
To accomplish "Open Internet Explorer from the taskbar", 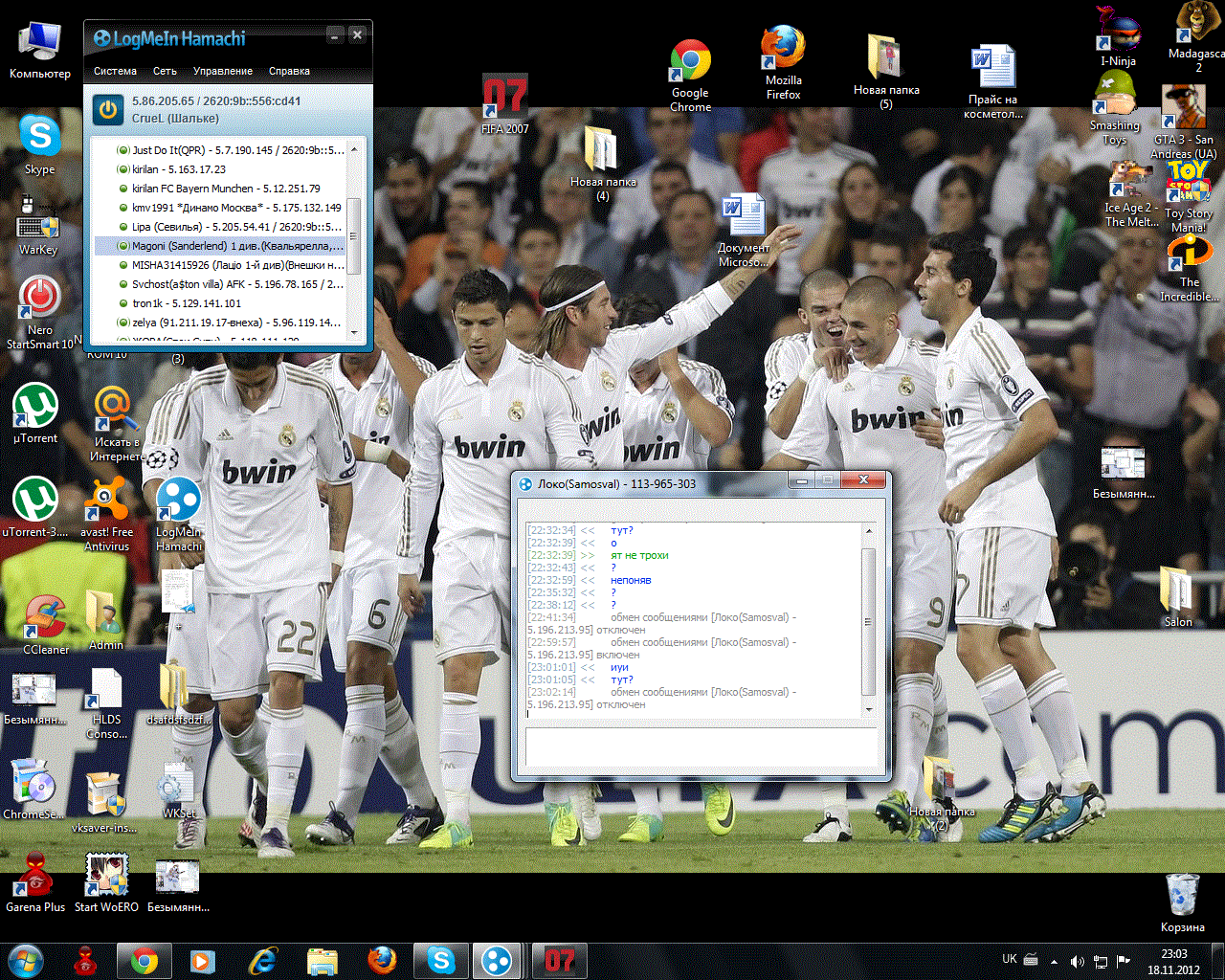I will [262, 960].
